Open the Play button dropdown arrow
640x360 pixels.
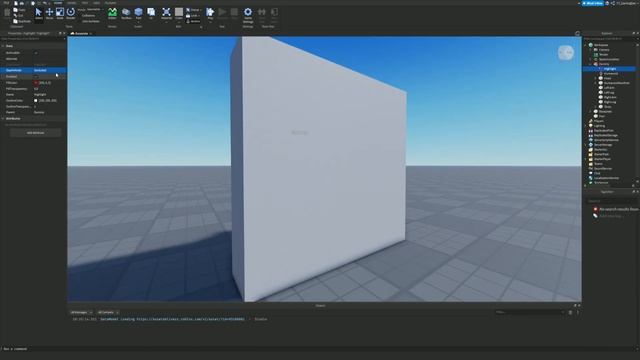210,22
